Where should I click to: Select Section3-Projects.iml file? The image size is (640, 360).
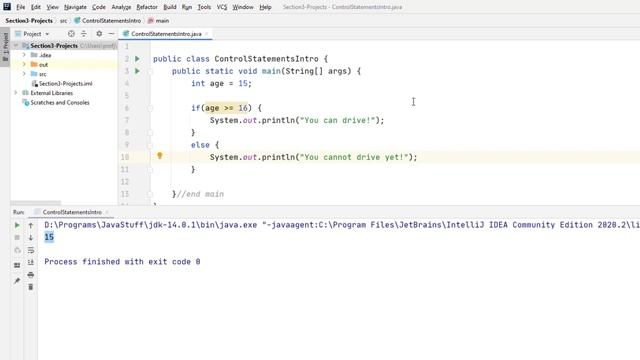pyautogui.click(x=62, y=84)
